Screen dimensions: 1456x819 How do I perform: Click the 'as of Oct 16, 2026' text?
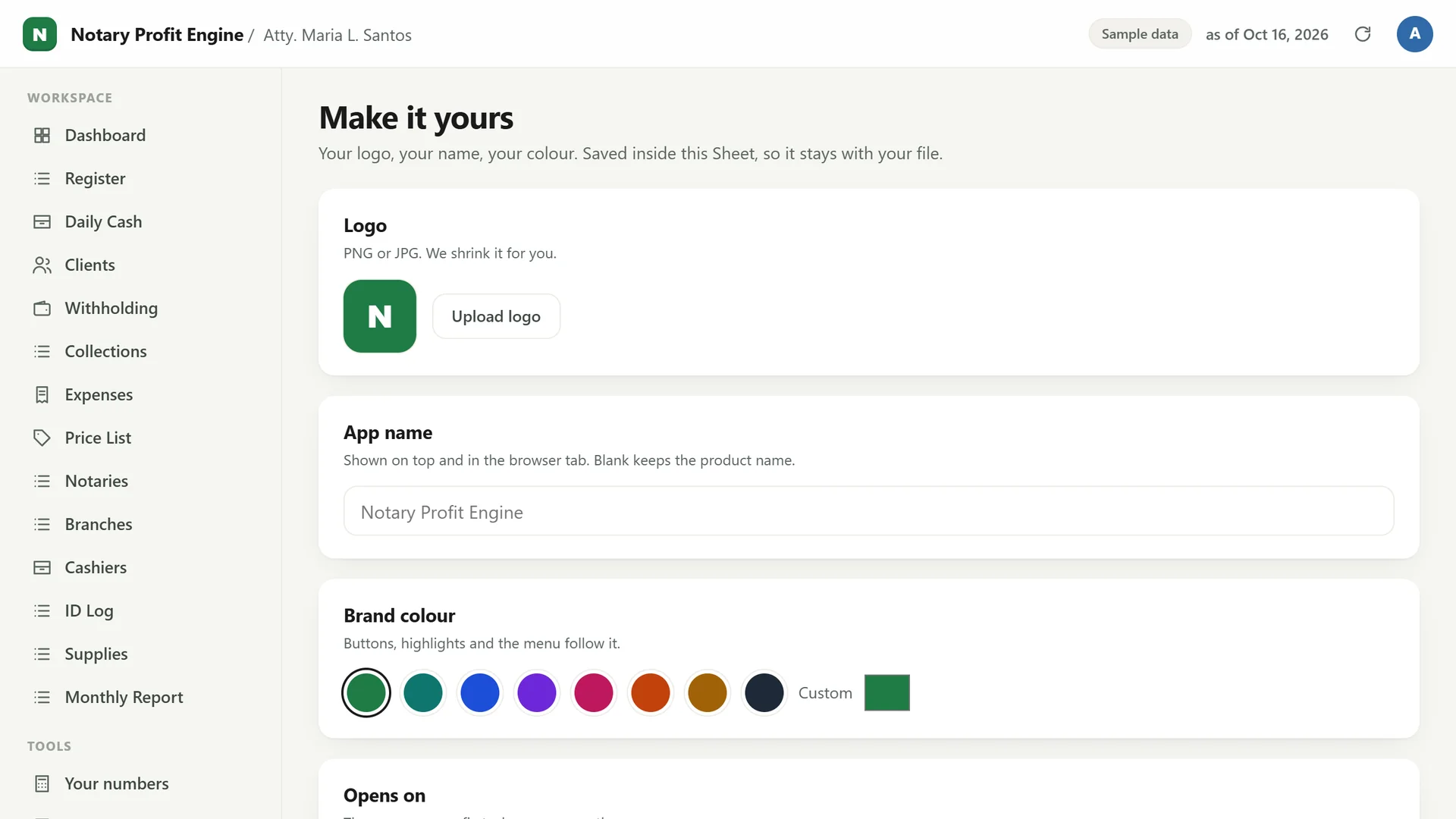[x=1267, y=34]
